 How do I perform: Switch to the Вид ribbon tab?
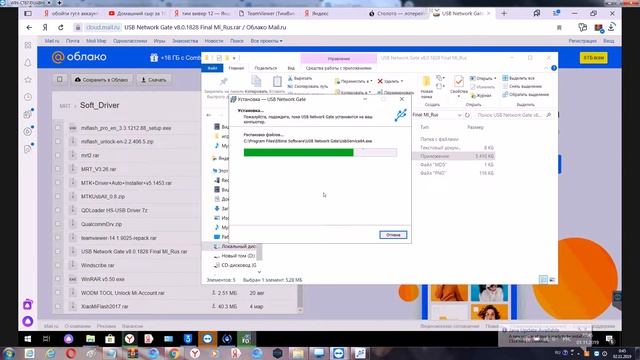pyautogui.click(x=291, y=68)
